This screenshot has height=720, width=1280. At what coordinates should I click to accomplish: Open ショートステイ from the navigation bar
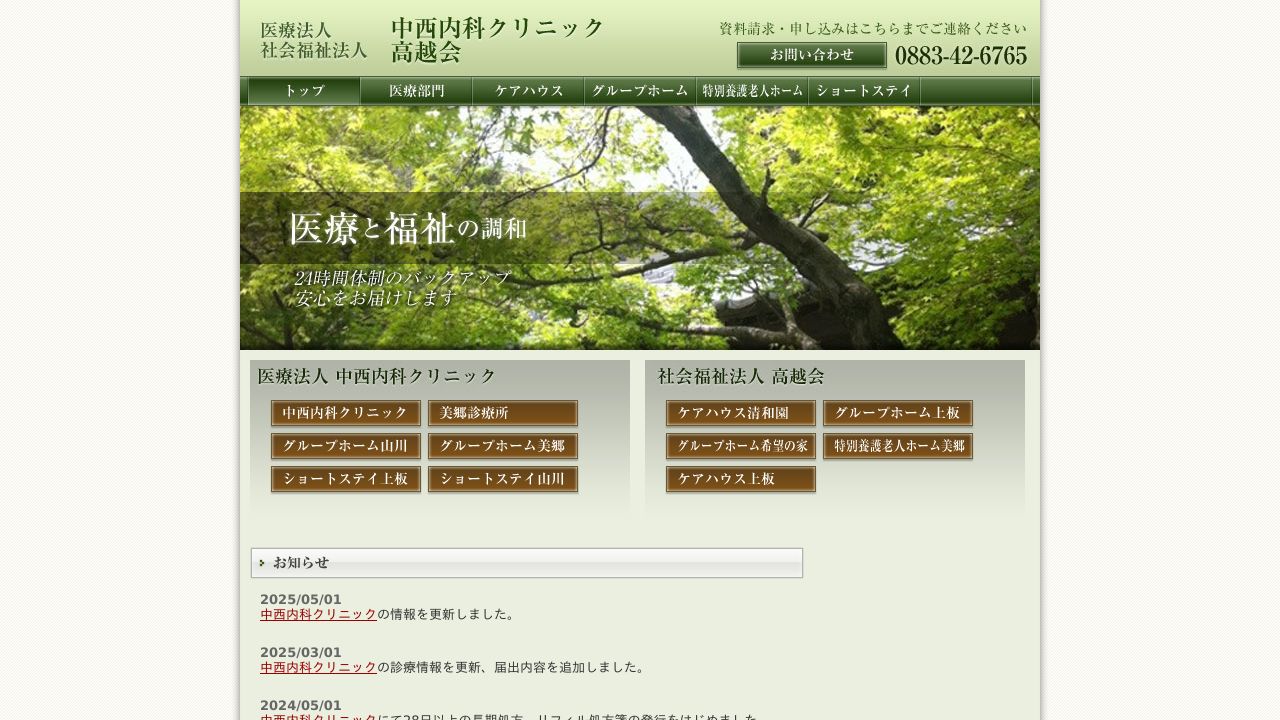pos(863,91)
